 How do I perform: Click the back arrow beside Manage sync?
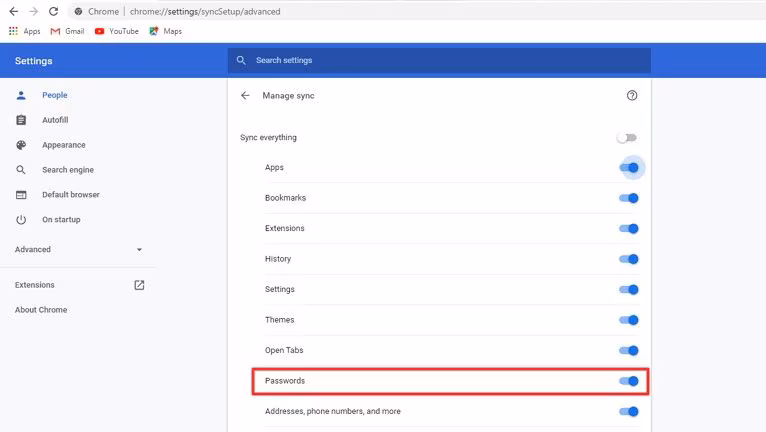coord(245,96)
